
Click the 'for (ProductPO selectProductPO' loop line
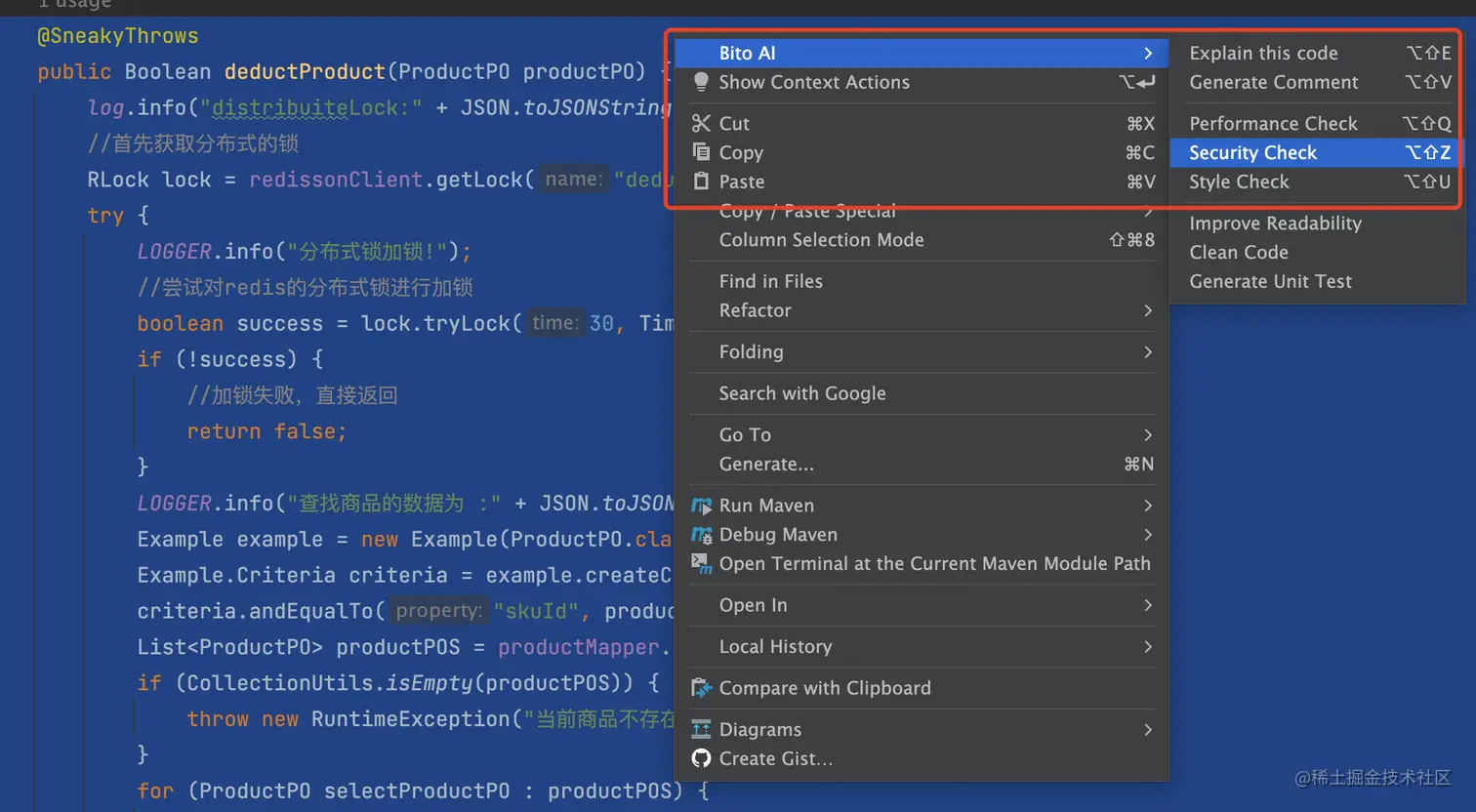(423, 791)
